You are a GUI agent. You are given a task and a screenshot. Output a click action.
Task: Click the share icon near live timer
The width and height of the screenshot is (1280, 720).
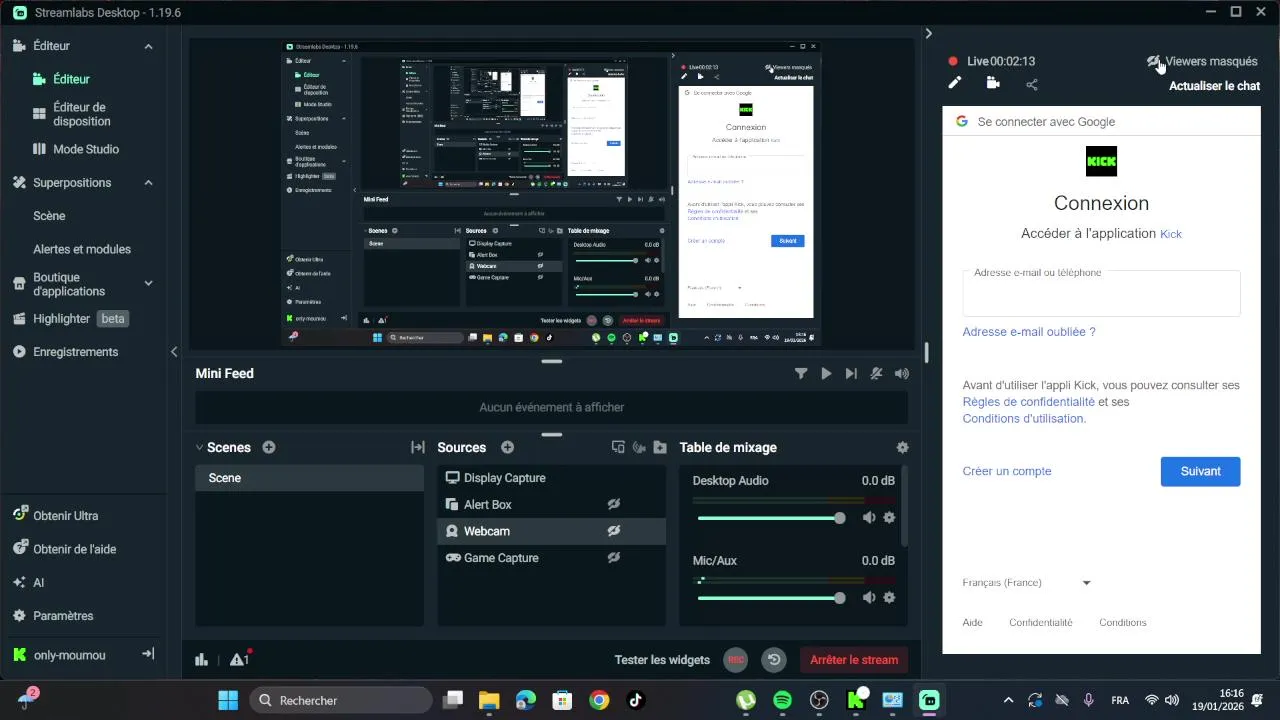click(x=1032, y=85)
